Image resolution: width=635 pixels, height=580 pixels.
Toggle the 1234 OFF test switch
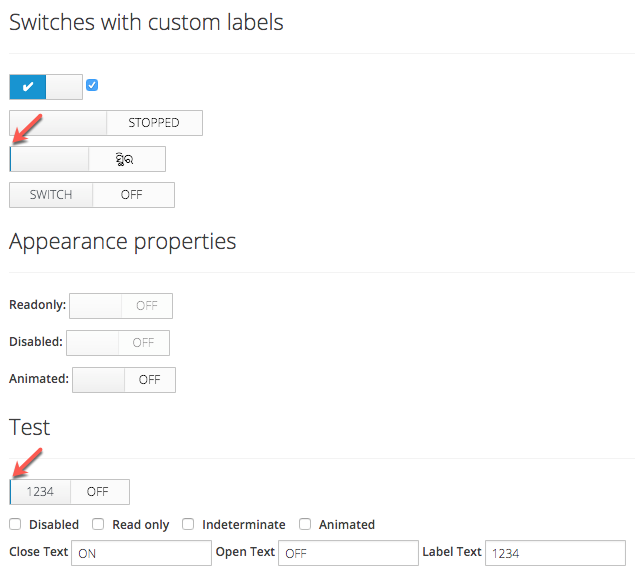coord(70,492)
